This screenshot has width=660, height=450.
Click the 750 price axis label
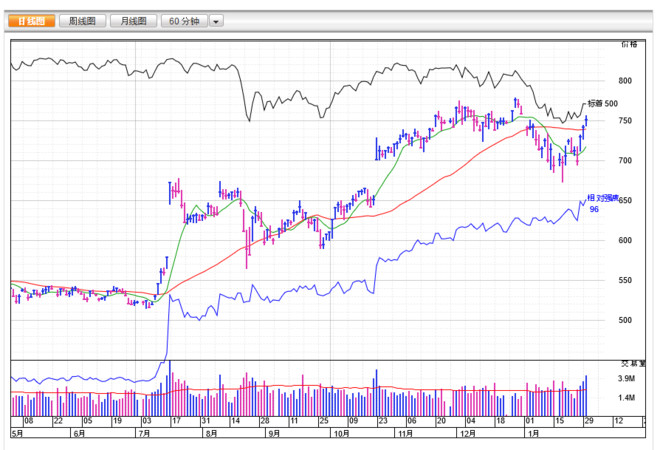625,121
